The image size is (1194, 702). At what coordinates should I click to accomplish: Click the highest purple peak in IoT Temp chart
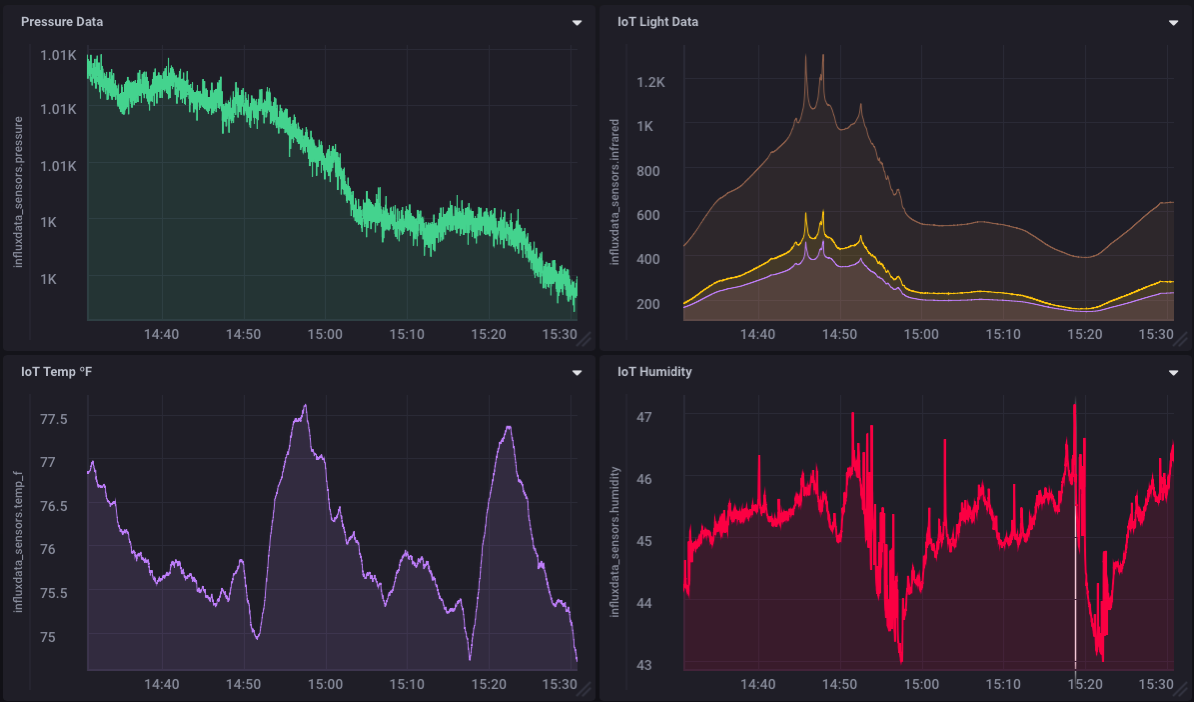[304, 406]
